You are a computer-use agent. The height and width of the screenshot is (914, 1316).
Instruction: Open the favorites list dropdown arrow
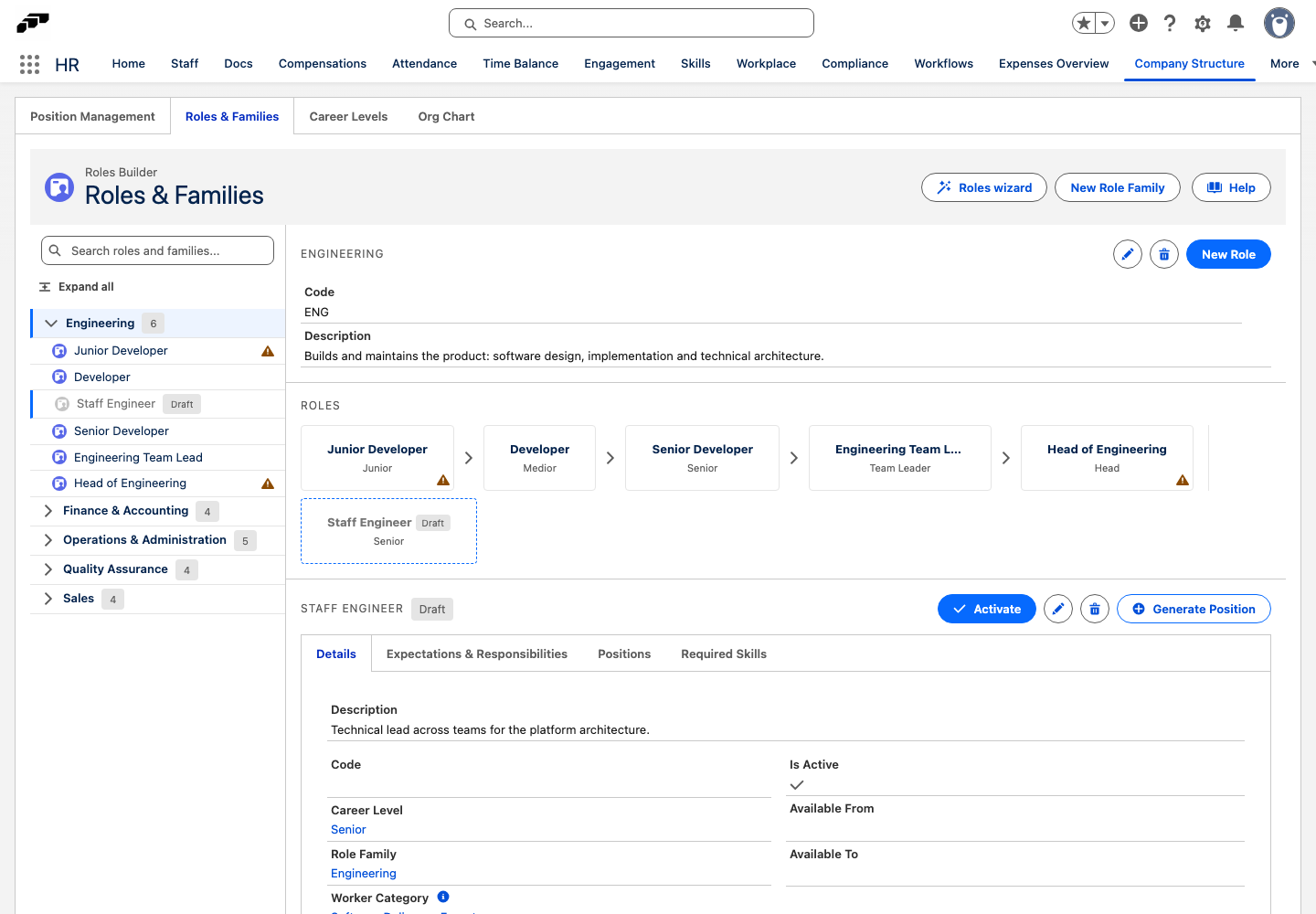(1105, 23)
